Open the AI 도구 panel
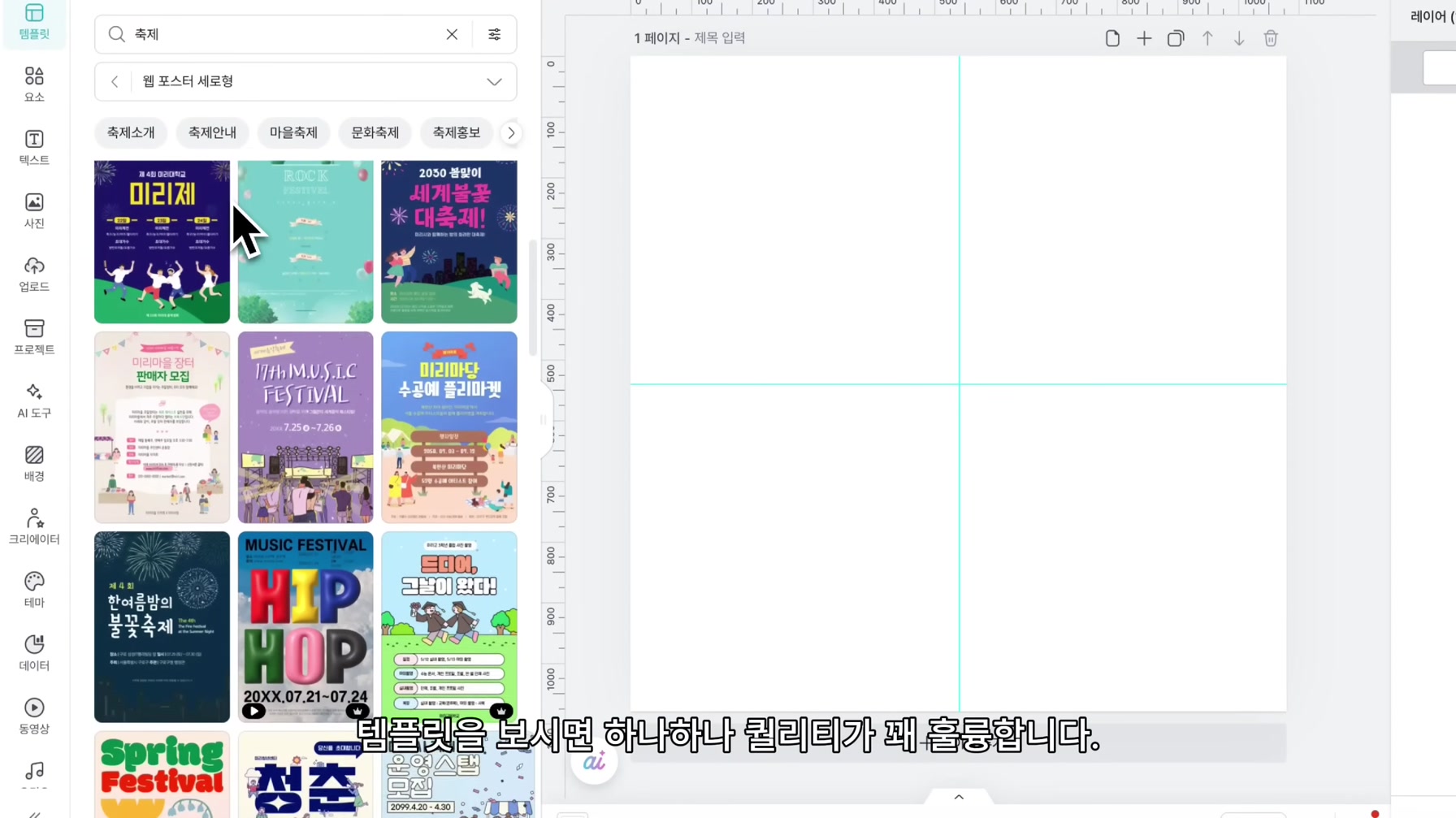 pos(34,400)
